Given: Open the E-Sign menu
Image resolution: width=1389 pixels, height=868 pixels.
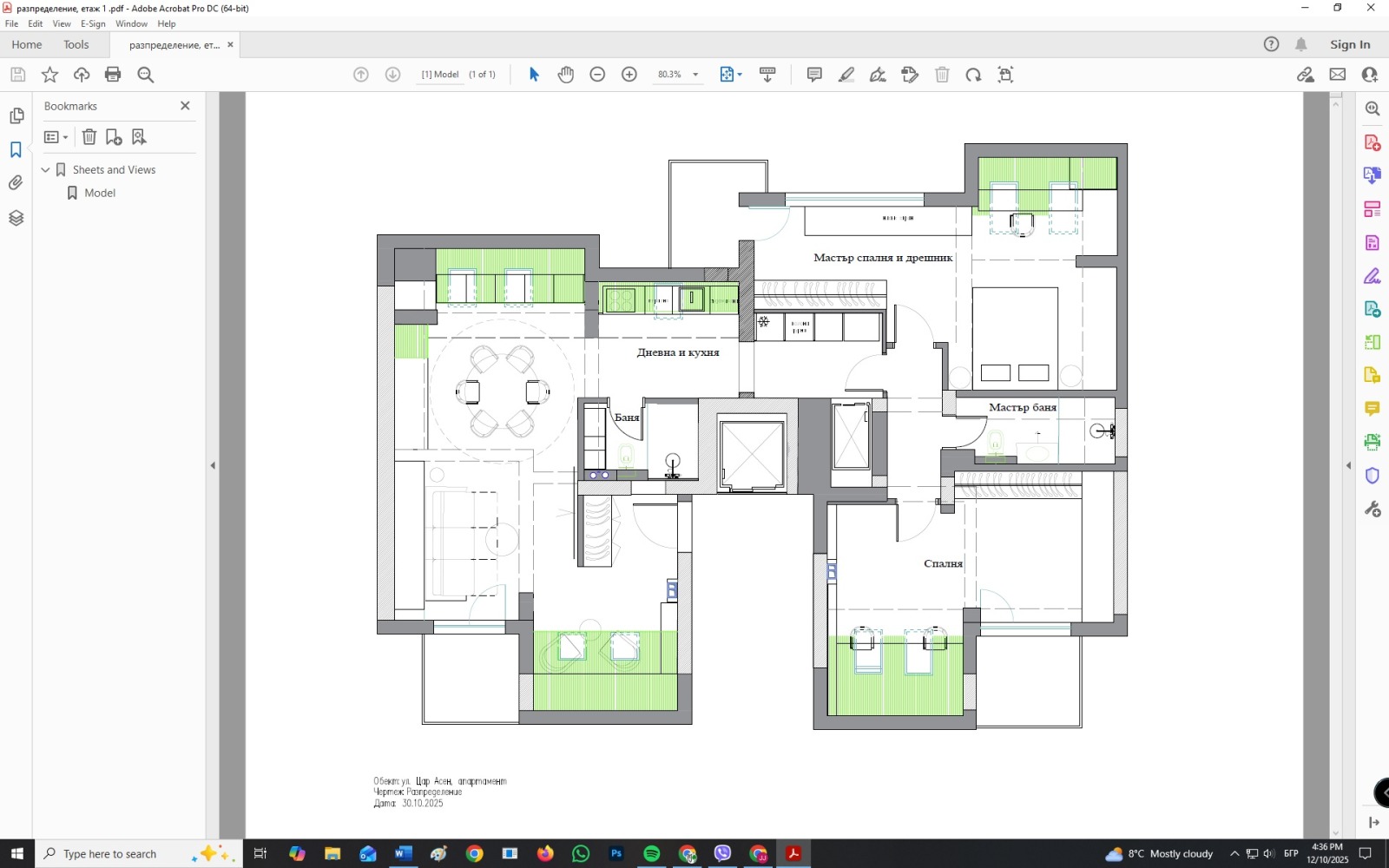Looking at the screenshot, I should (93, 23).
